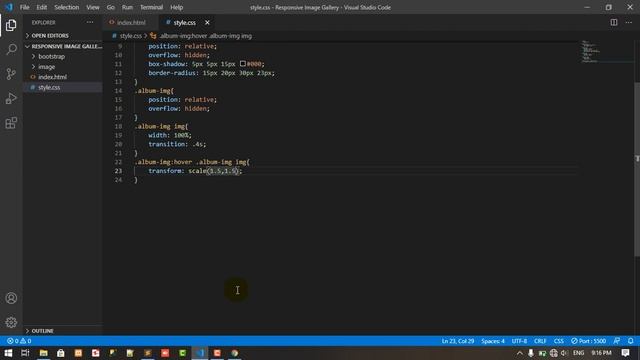Open the Search view in activity bar
The height and width of the screenshot is (360, 640).
click(11, 49)
